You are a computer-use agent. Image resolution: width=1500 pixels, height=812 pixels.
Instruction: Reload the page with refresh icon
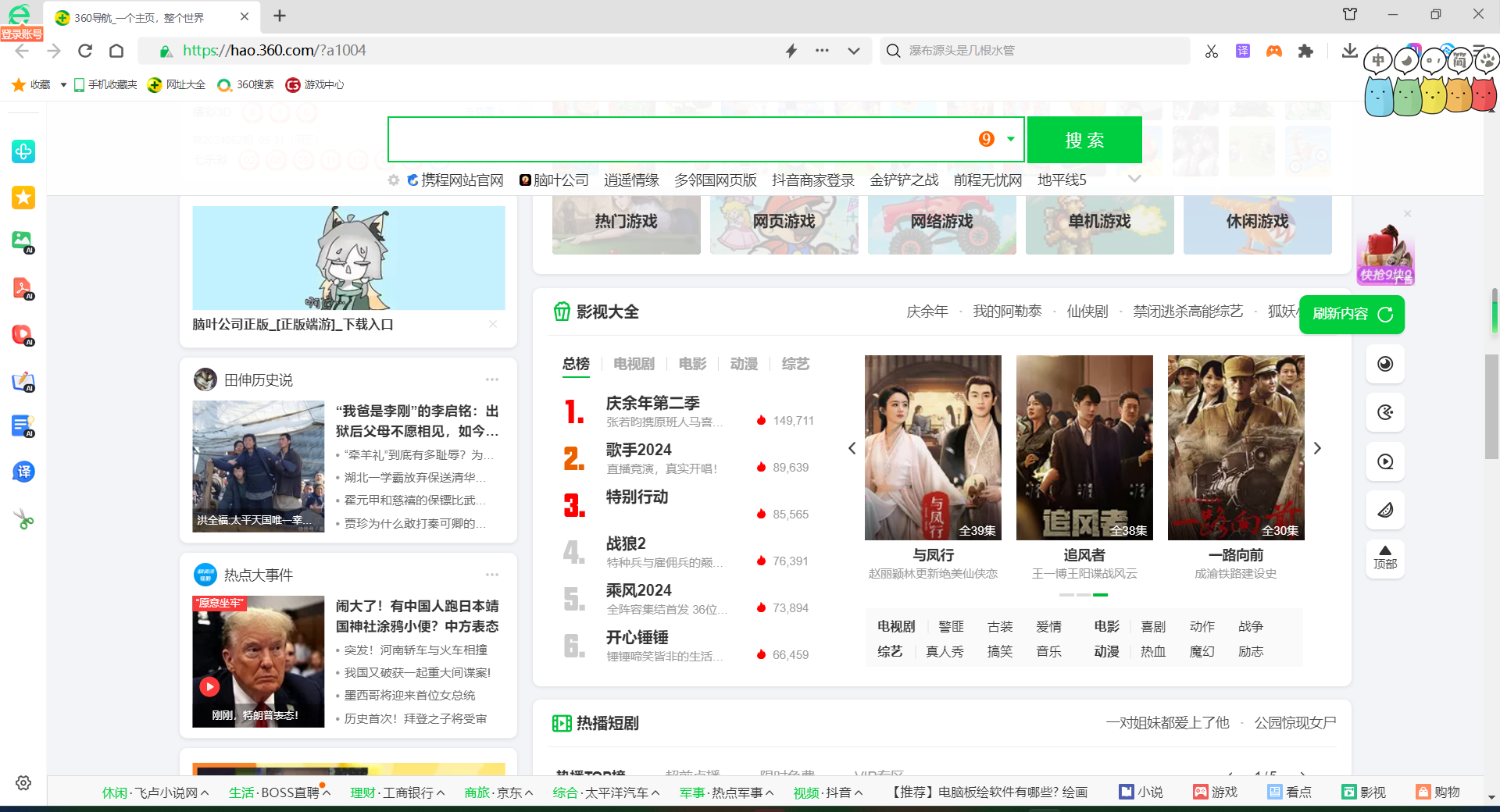(x=85, y=51)
